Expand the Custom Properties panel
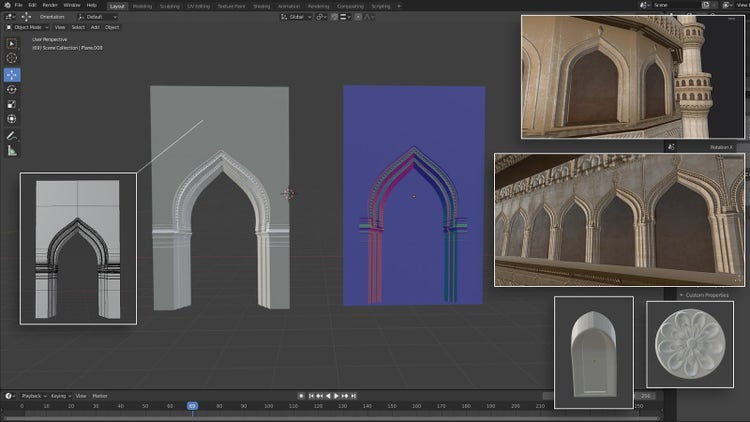 (707, 295)
